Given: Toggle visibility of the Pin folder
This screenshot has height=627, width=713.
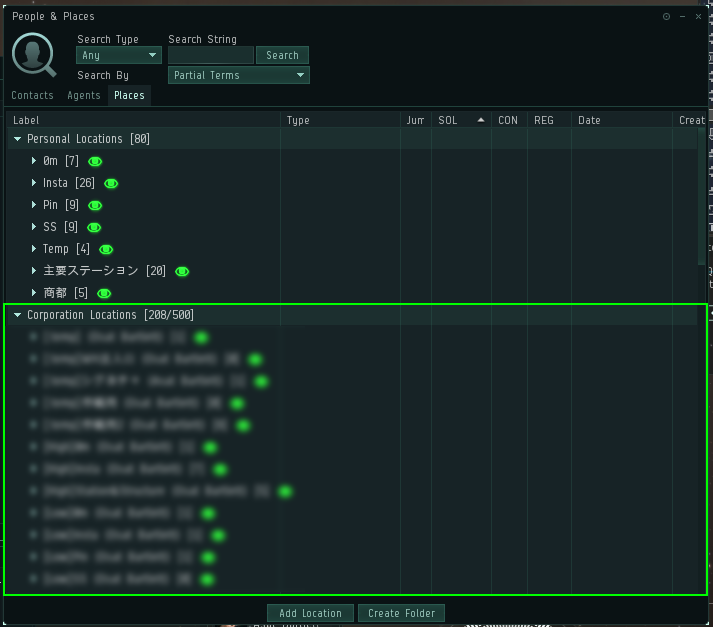Looking at the screenshot, I should click(x=96, y=205).
